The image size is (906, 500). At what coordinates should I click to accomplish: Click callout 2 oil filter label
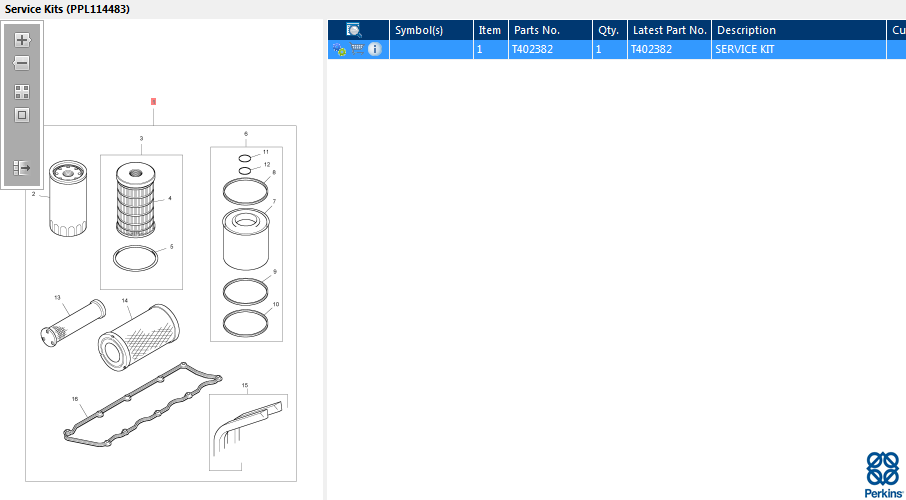pos(34,194)
